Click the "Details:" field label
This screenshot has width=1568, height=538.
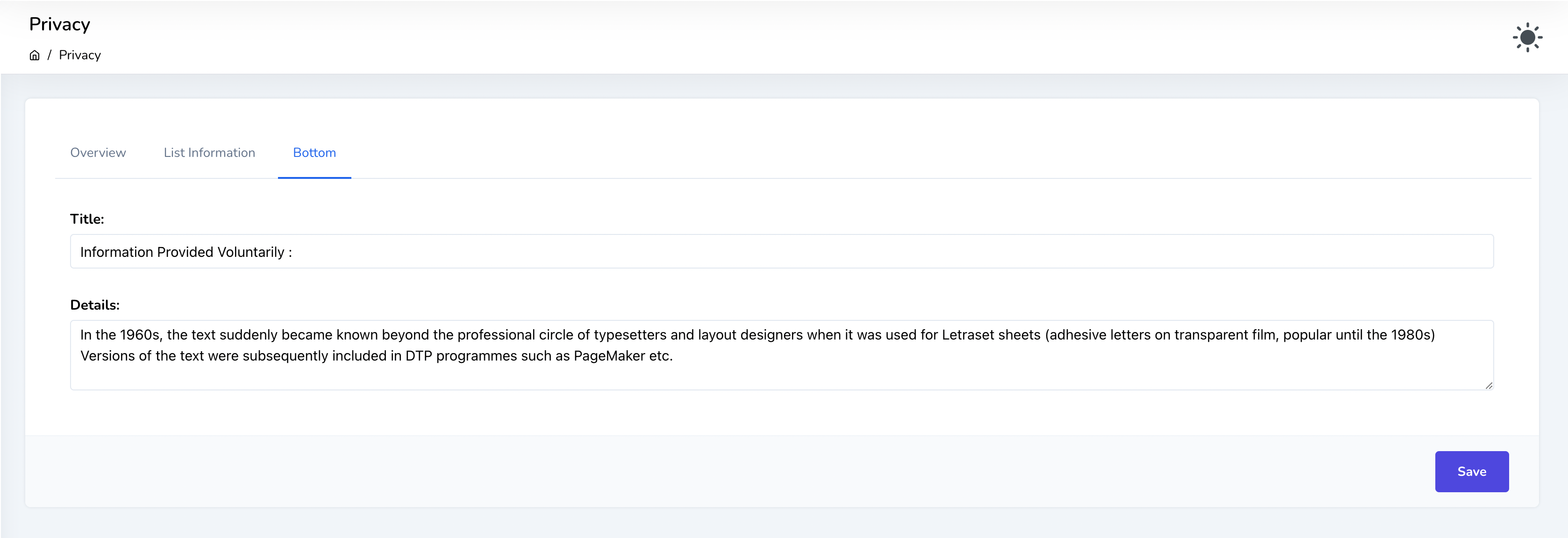pyautogui.click(x=95, y=305)
